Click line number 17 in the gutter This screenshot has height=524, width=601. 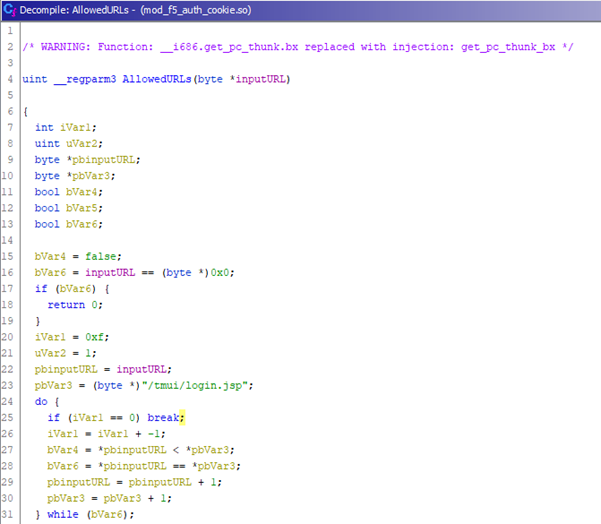tap(9, 289)
